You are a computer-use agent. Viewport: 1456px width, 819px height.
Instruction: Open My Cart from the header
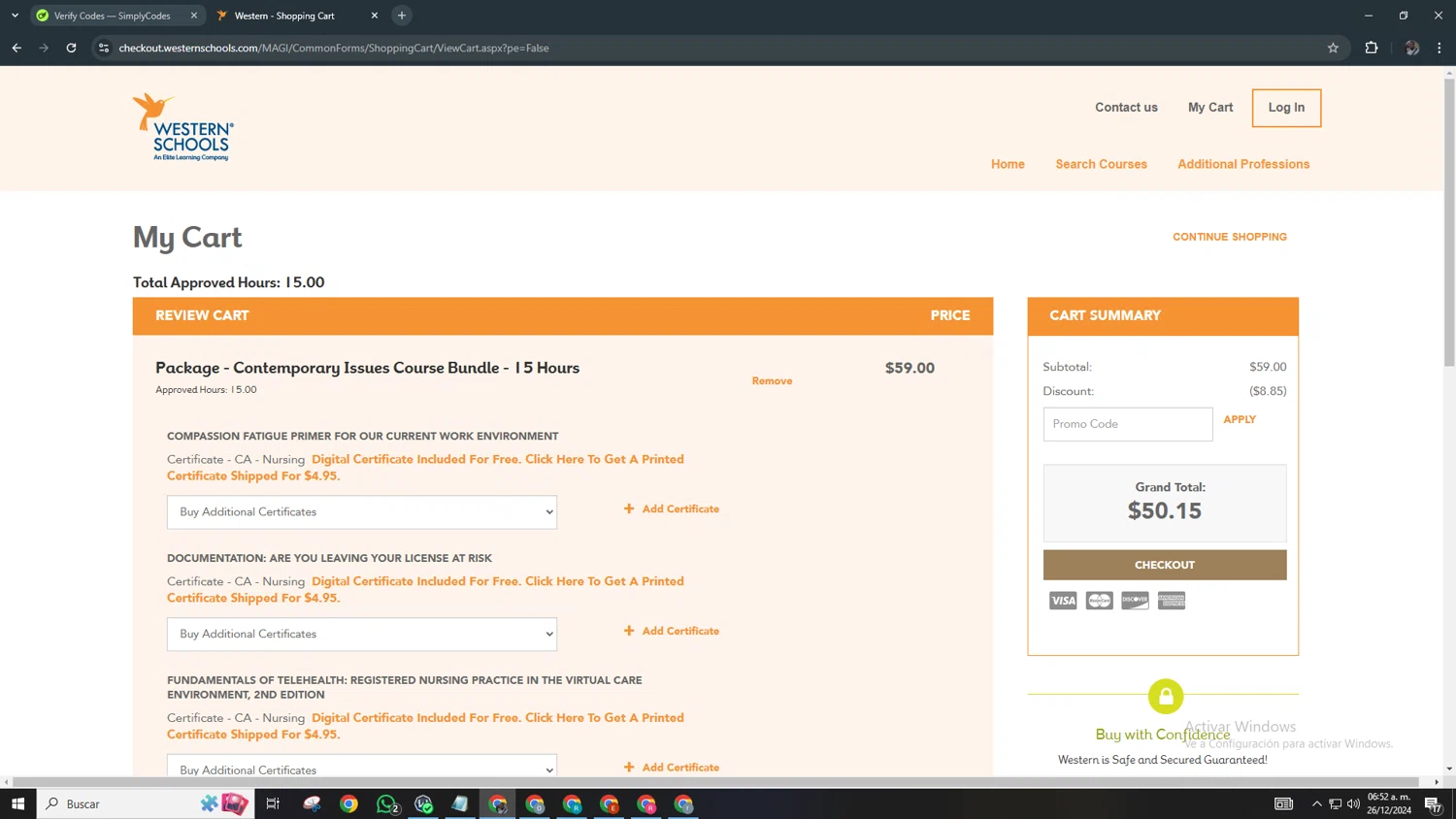tap(1210, 108)
